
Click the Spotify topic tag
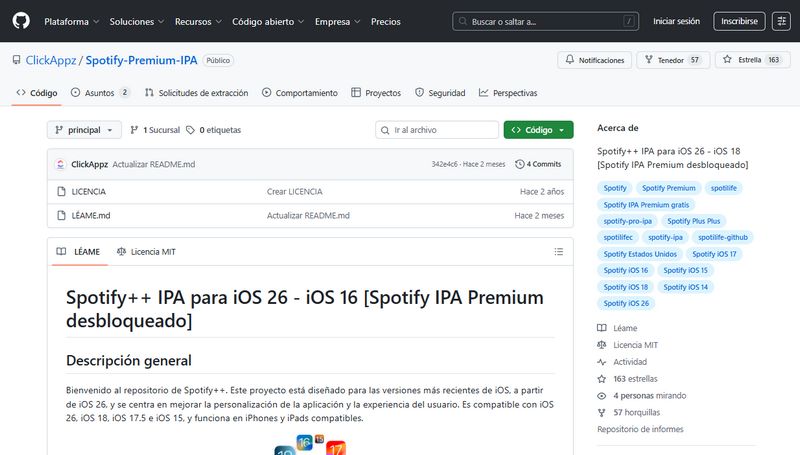click(x=615, y=188)
